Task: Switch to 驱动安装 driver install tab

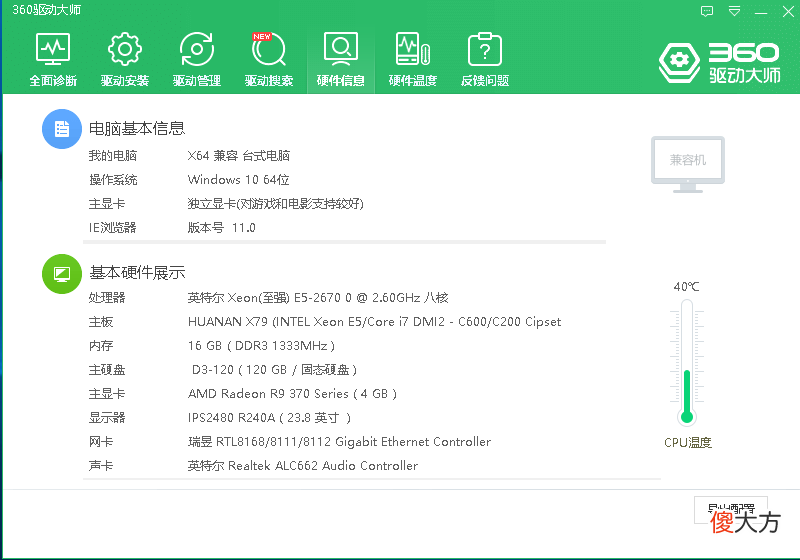Action: click(x=124, y=59)
